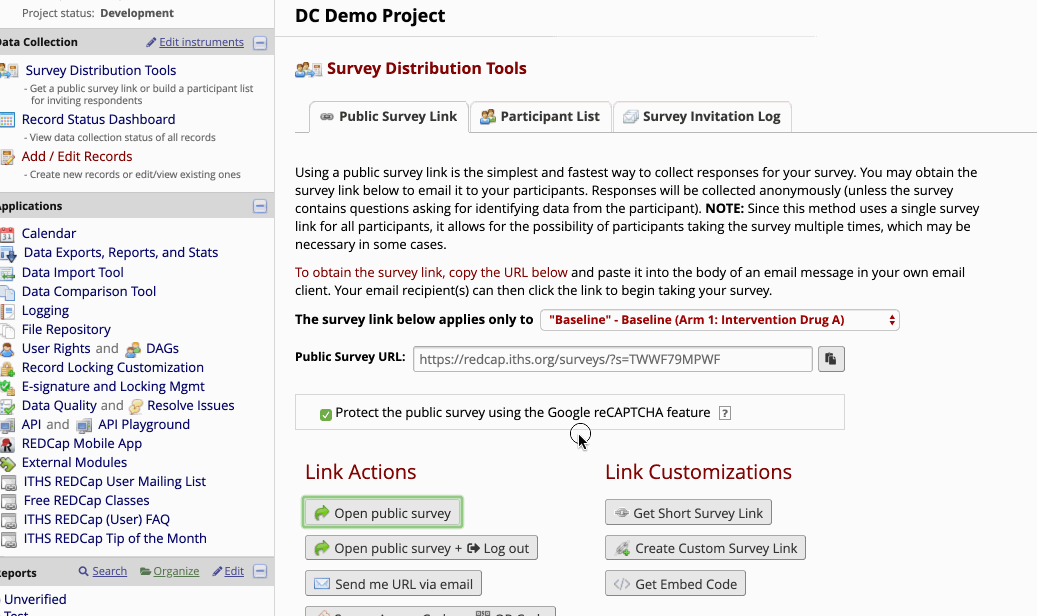
Task: Click the Logging icon
Action: click(x=7, y=311)
